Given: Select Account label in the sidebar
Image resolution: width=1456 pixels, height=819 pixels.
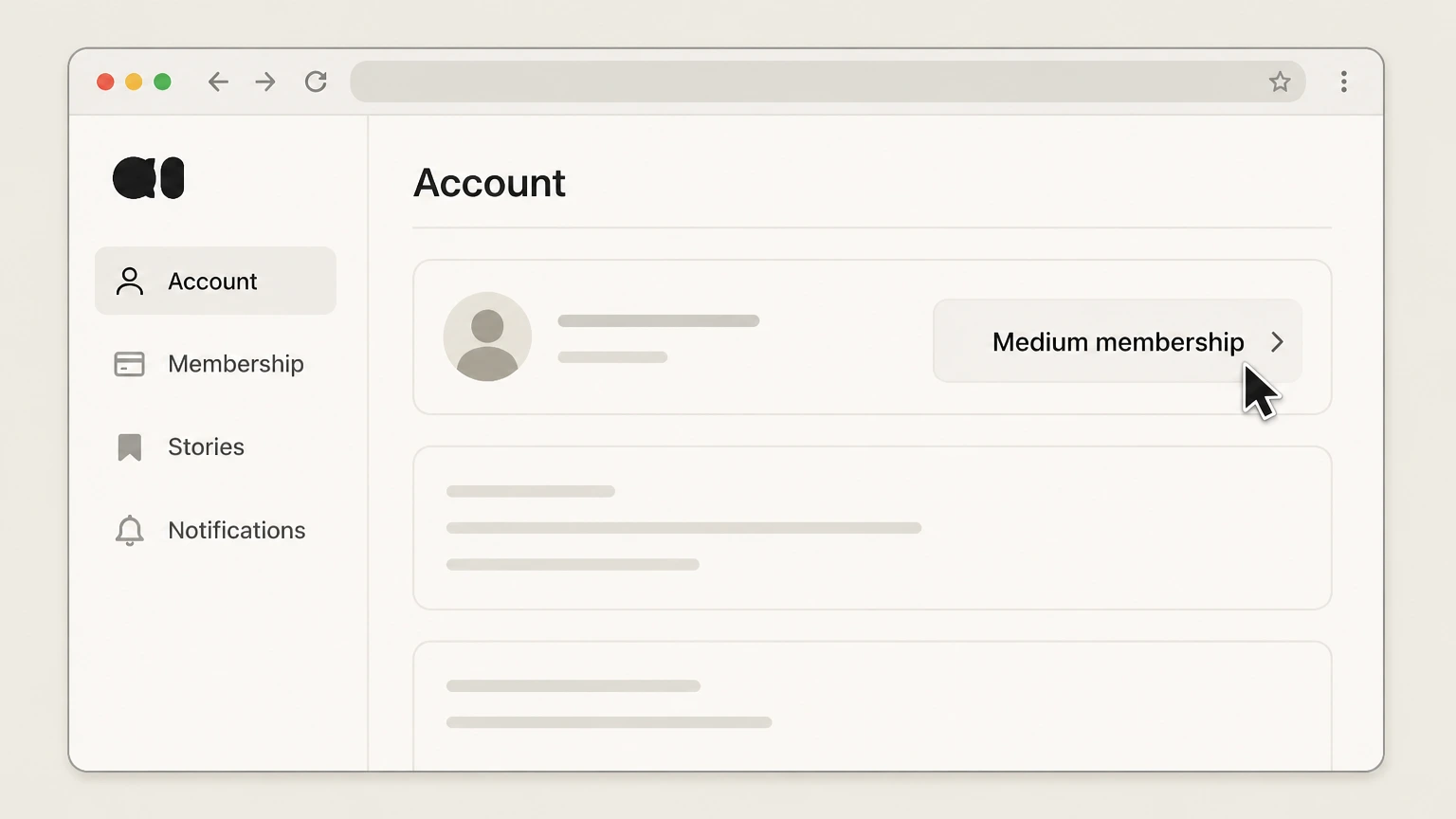Looking at the screenshot, I should tap(212, 282).
